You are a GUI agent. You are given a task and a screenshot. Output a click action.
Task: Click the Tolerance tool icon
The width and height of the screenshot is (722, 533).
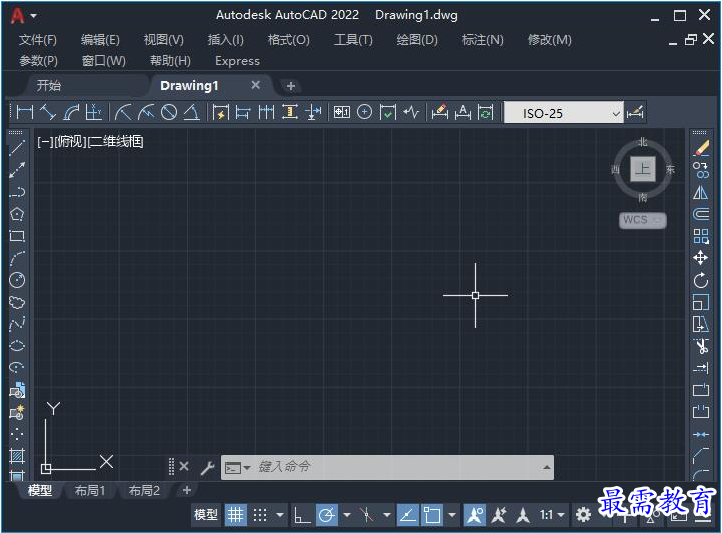click(342, 112)
